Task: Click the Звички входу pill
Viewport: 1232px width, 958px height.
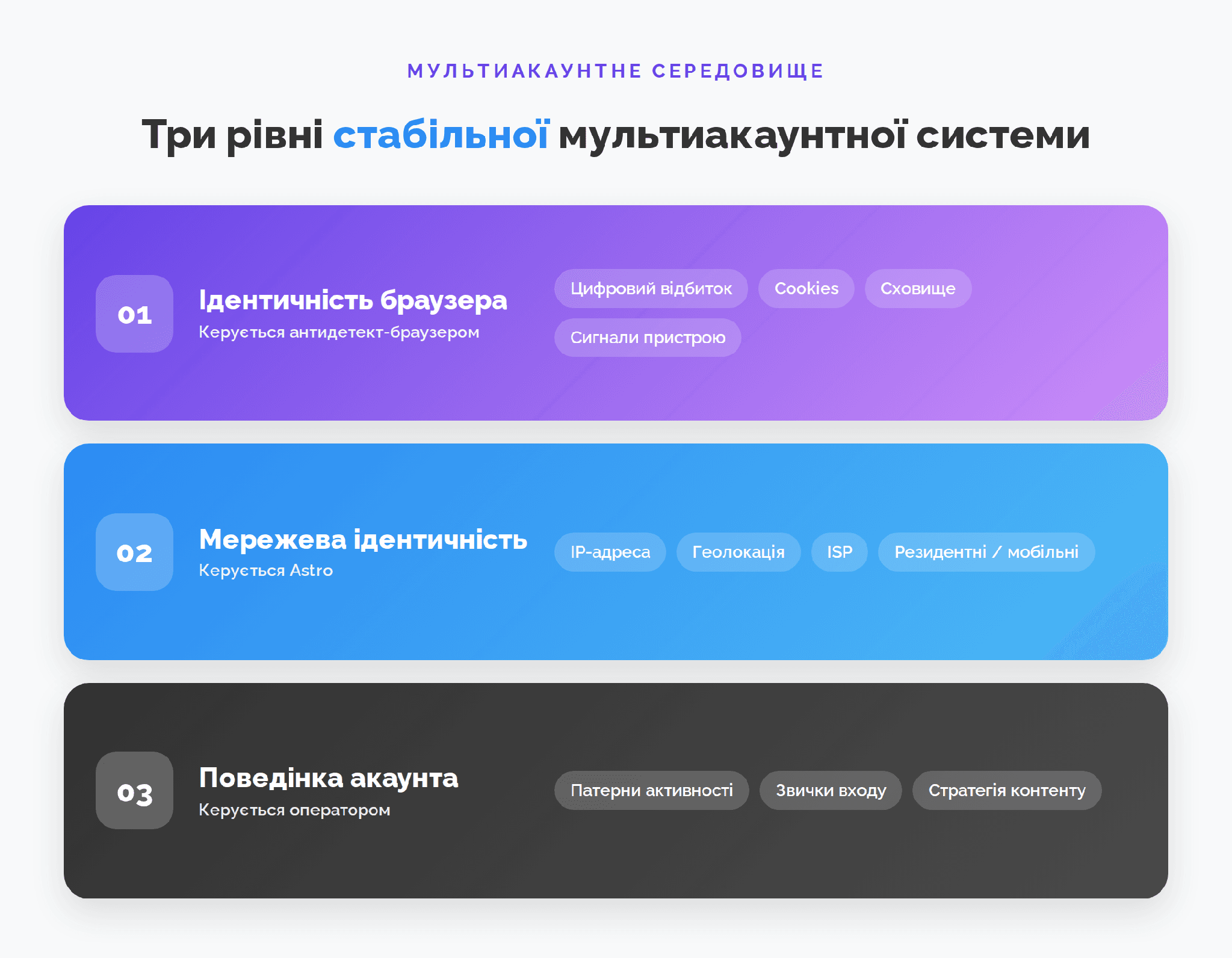Action: [x=831, y=790]
